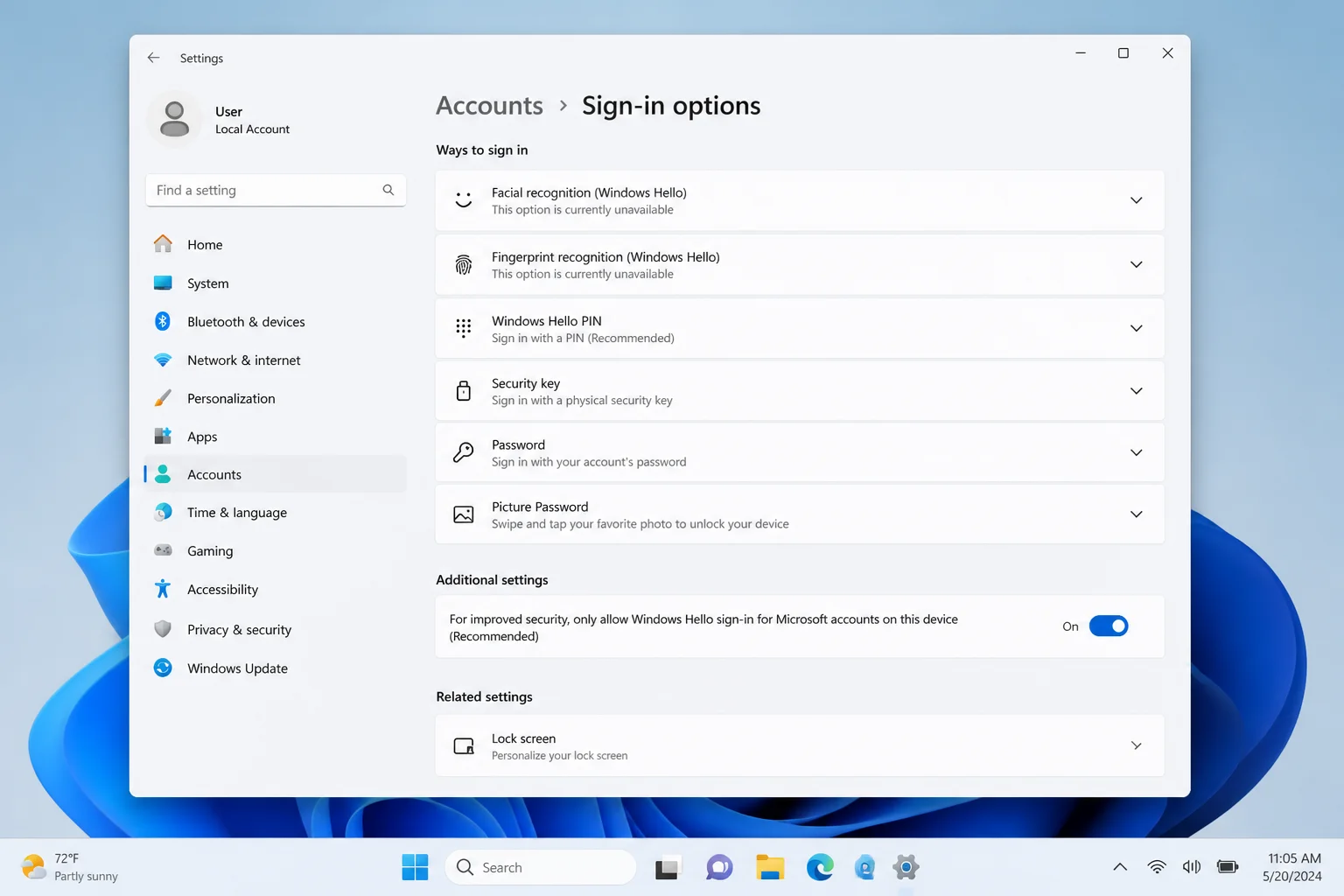The height and width of the screenshot is (896, 1344).
Task: Click Windows Hello PIN title text
Action: 546,321
